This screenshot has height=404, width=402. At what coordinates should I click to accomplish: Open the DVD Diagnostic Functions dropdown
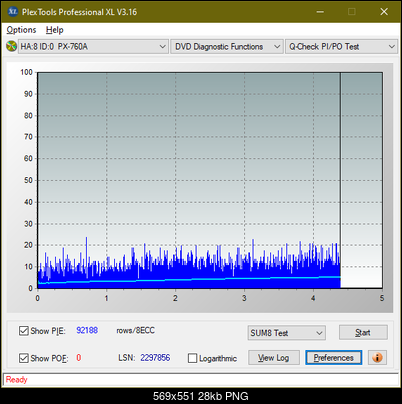[x=227, y=47]
